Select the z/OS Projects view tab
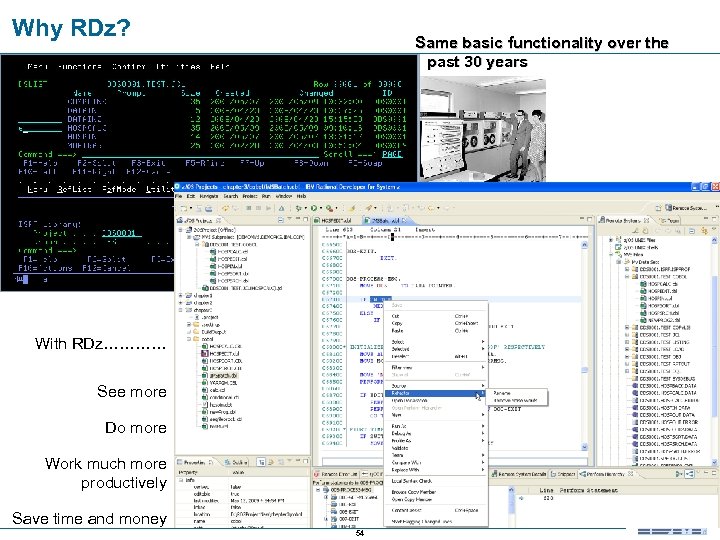Screen dimensions: 720x540 coord(200,220)
